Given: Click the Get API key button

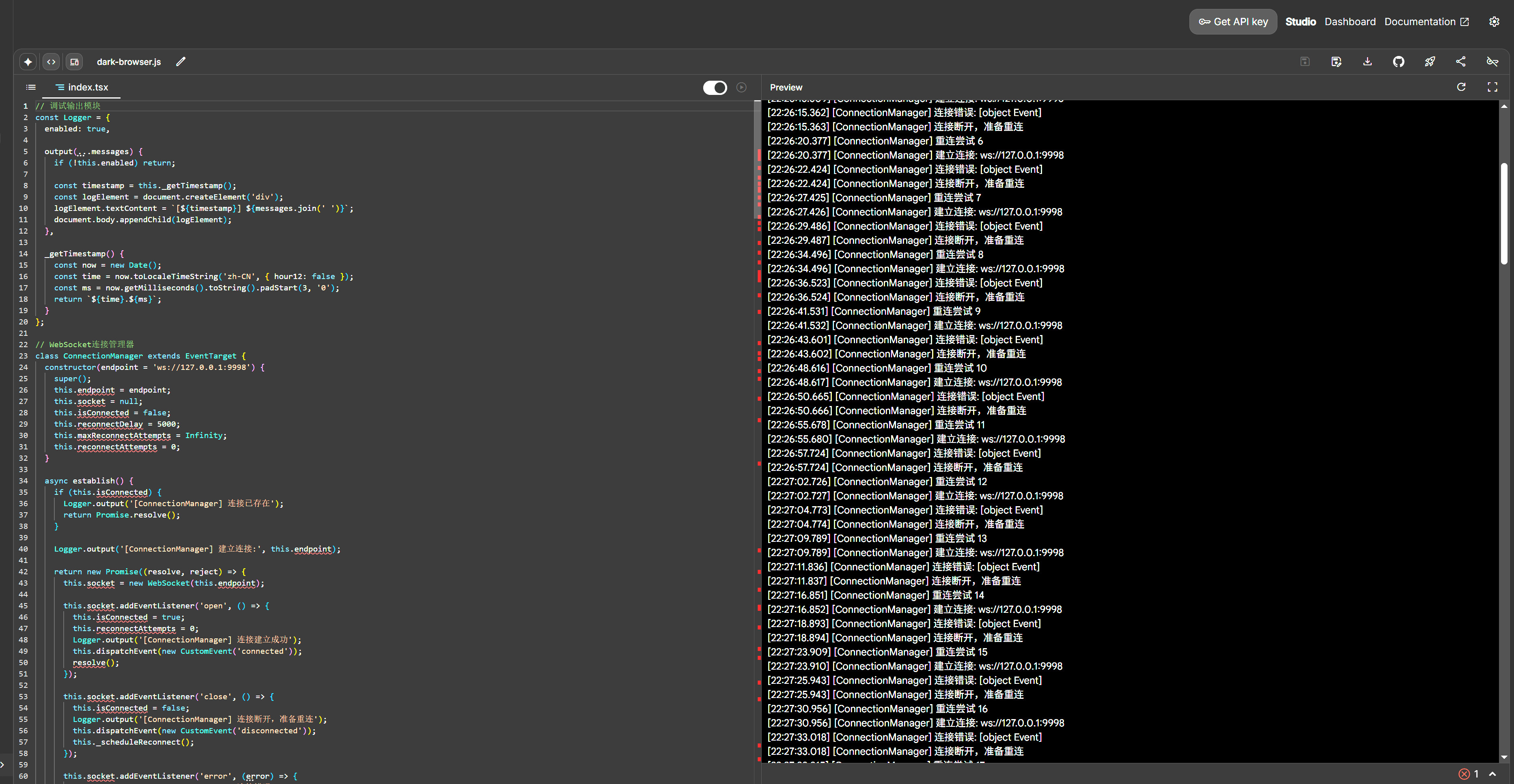Looking at the screenshot, I should 1232,22.
